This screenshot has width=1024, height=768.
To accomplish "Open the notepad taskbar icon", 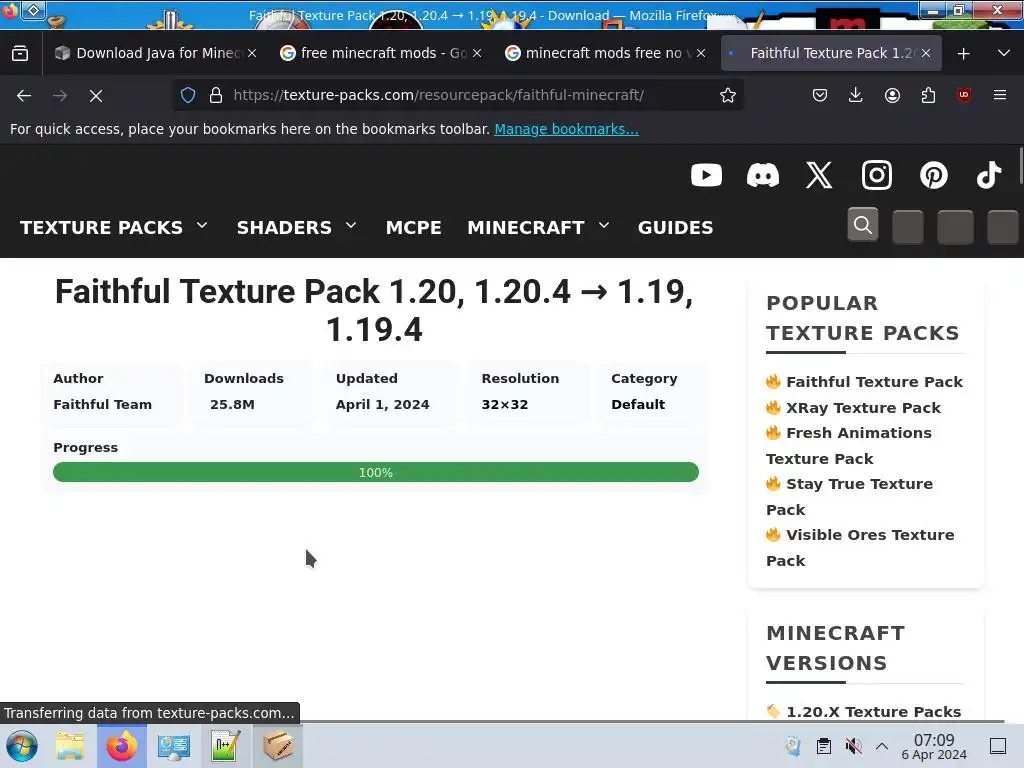I will (x=225, y=746).
